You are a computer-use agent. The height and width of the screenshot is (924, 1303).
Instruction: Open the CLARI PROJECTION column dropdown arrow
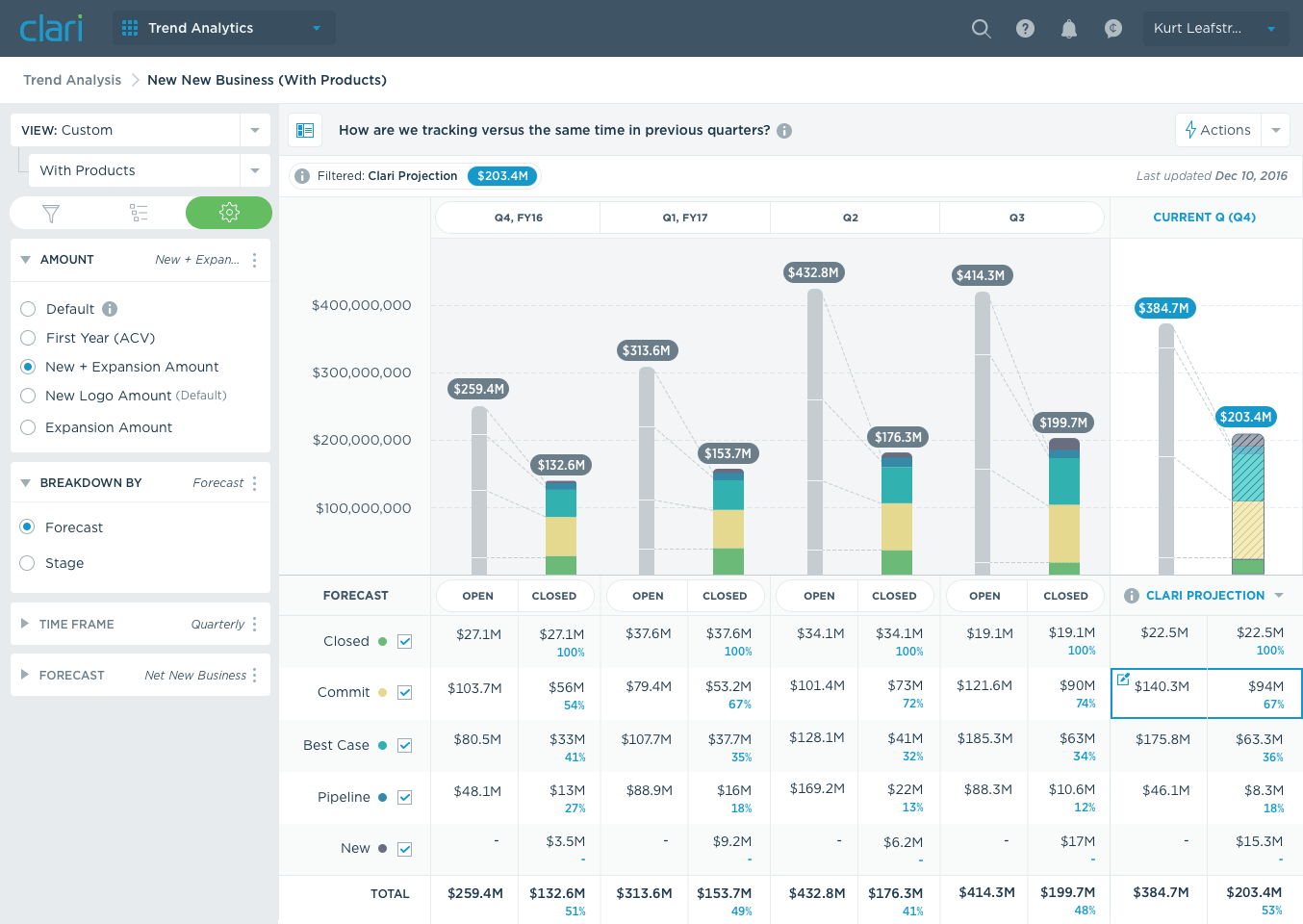click(x=1279, y=596)
